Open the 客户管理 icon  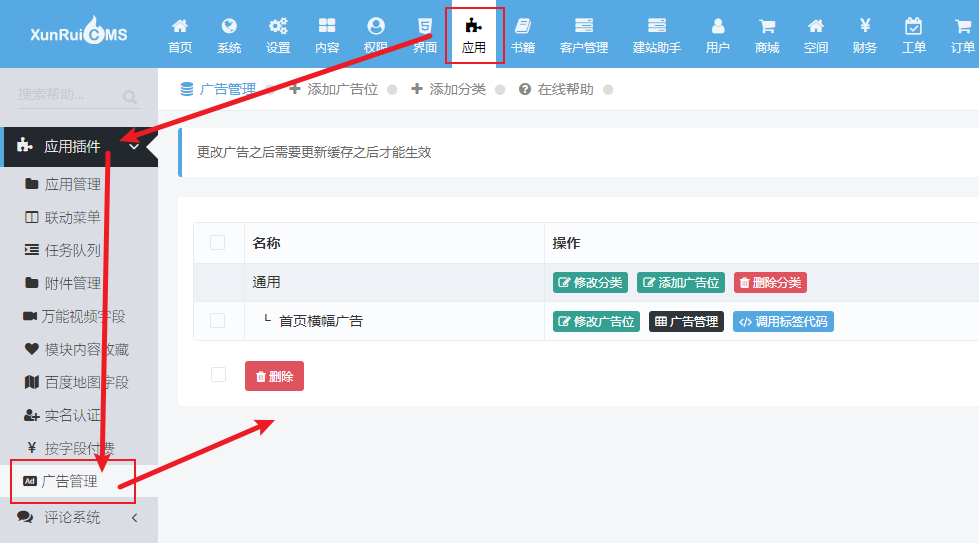click(584, 26)
